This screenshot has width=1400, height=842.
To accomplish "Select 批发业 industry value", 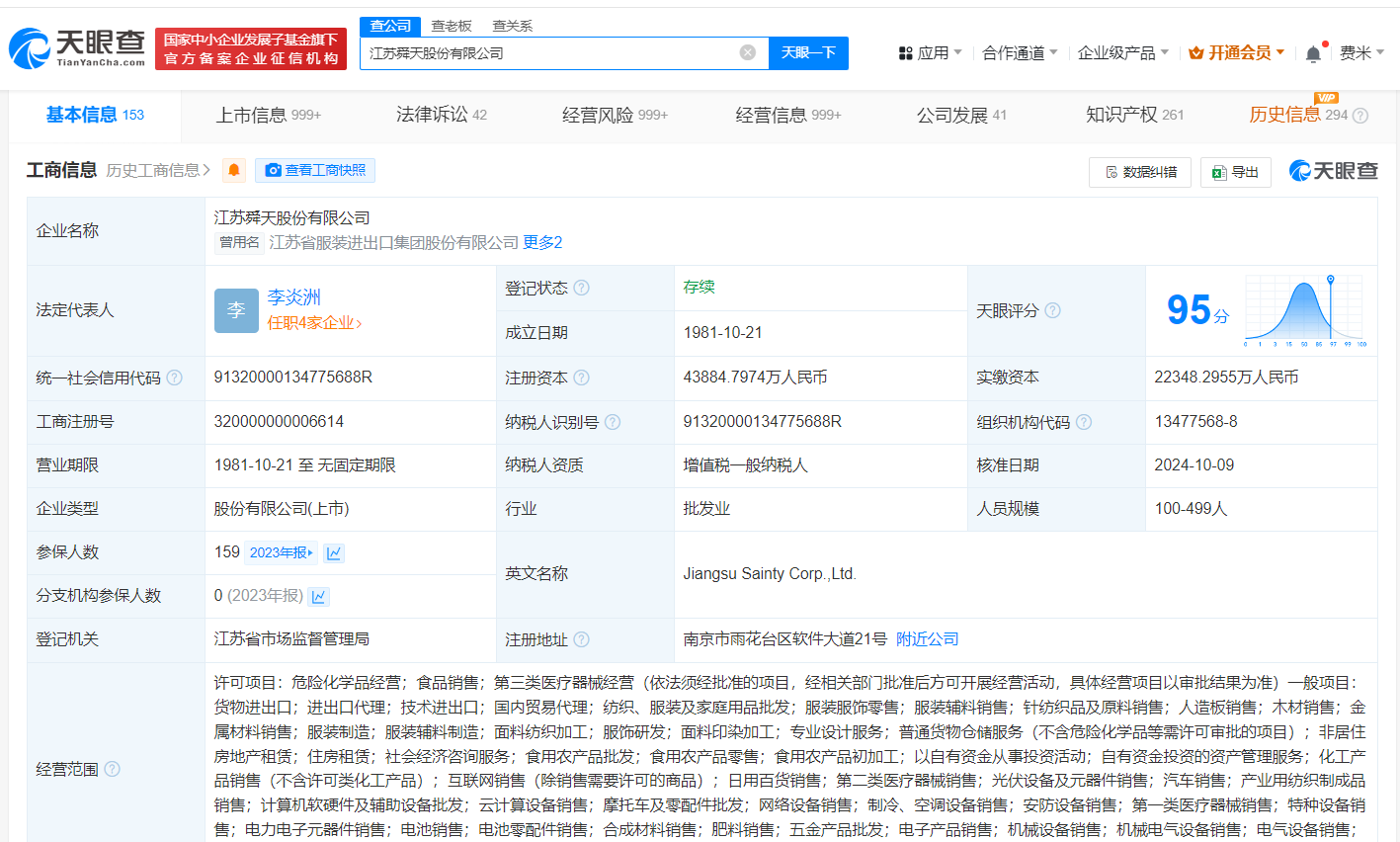I will click(706, 508).
